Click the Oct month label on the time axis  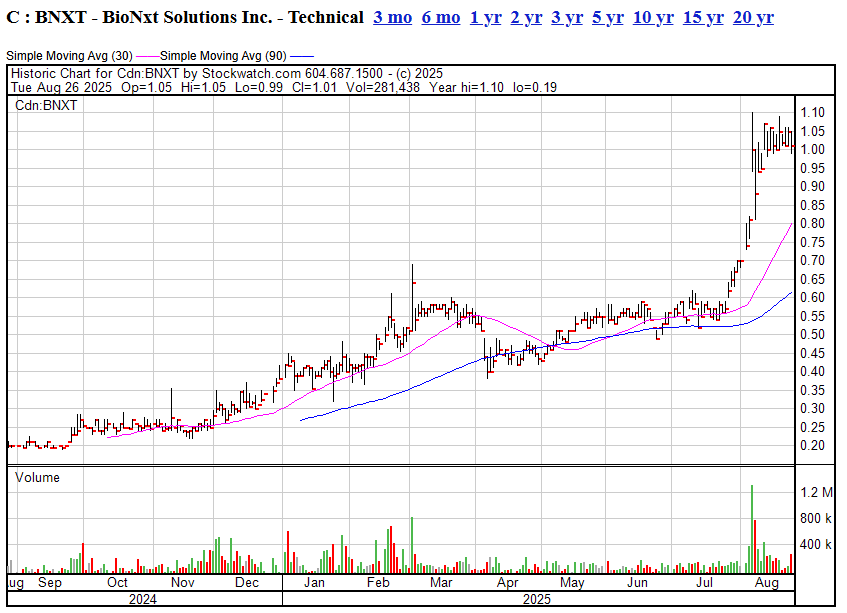click(117, 583)
